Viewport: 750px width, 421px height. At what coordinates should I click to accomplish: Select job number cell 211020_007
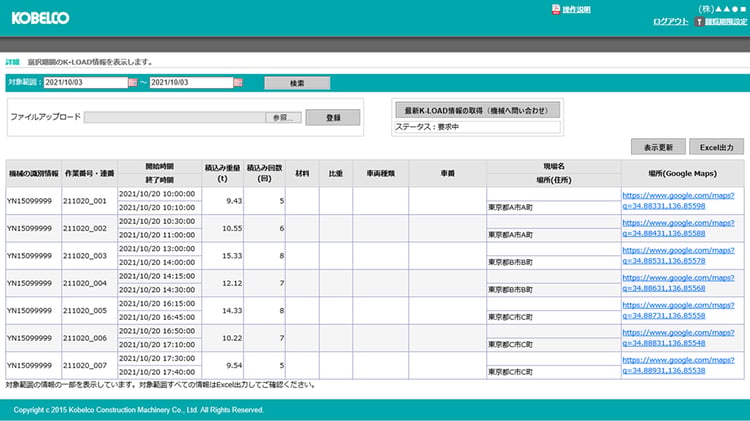89,365
